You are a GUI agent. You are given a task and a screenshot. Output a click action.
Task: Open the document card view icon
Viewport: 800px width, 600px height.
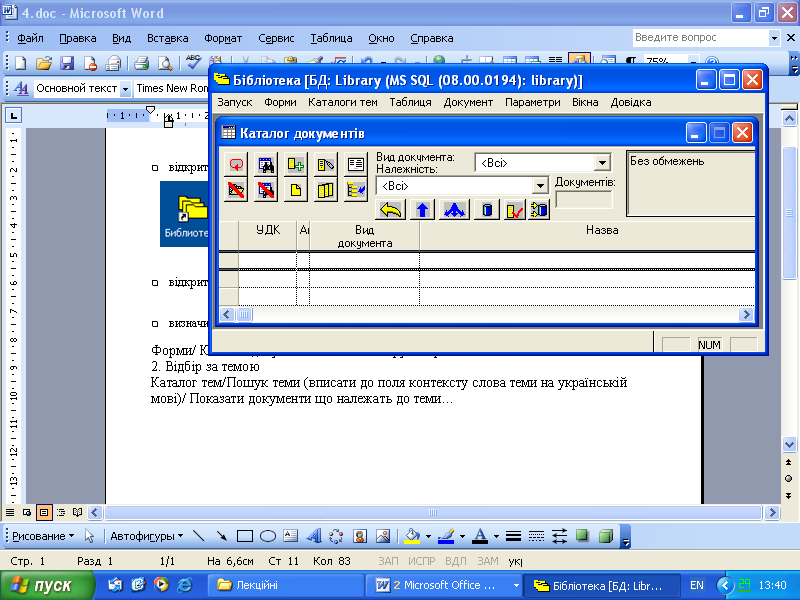(356, 164)
